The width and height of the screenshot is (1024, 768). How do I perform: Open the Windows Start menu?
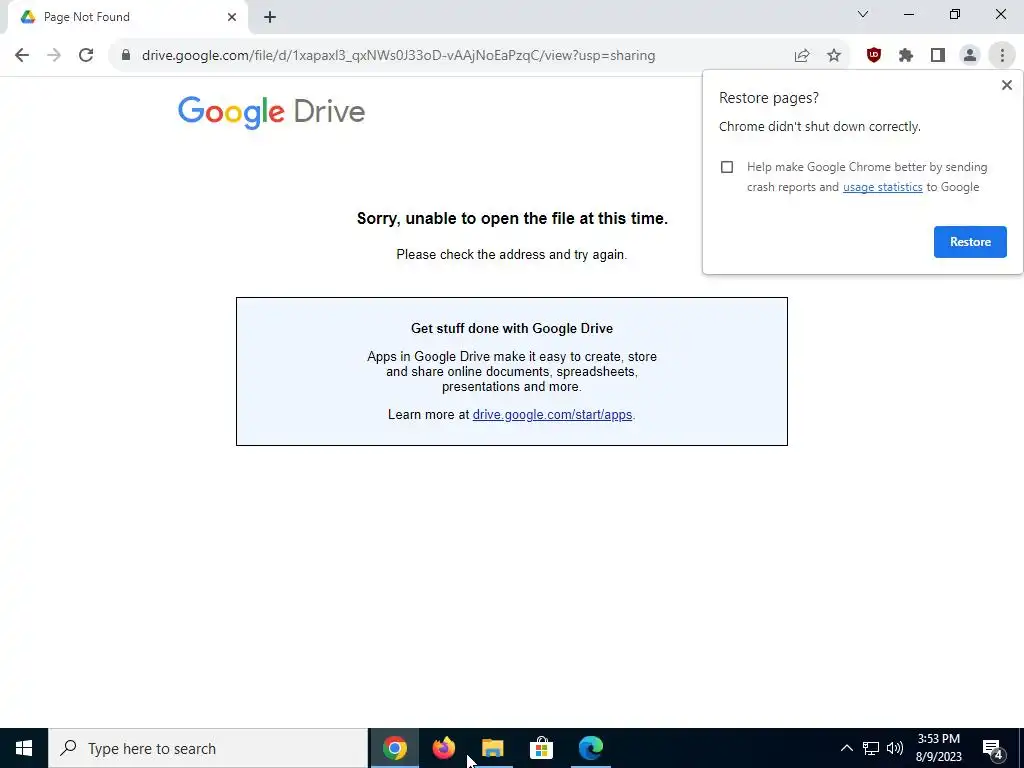(x=24, y=748)
